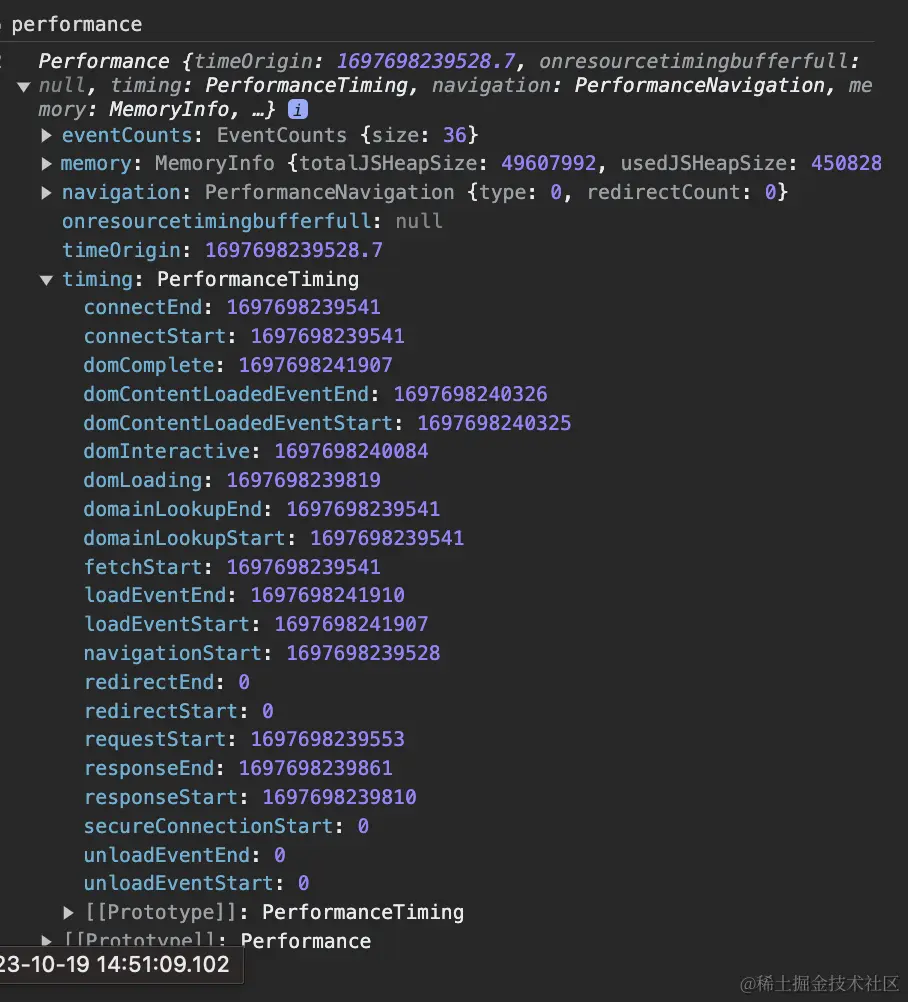The image size is (908, 1002).
Task: Collapse the top-level Performance object arrow
Action: (24, 86)
